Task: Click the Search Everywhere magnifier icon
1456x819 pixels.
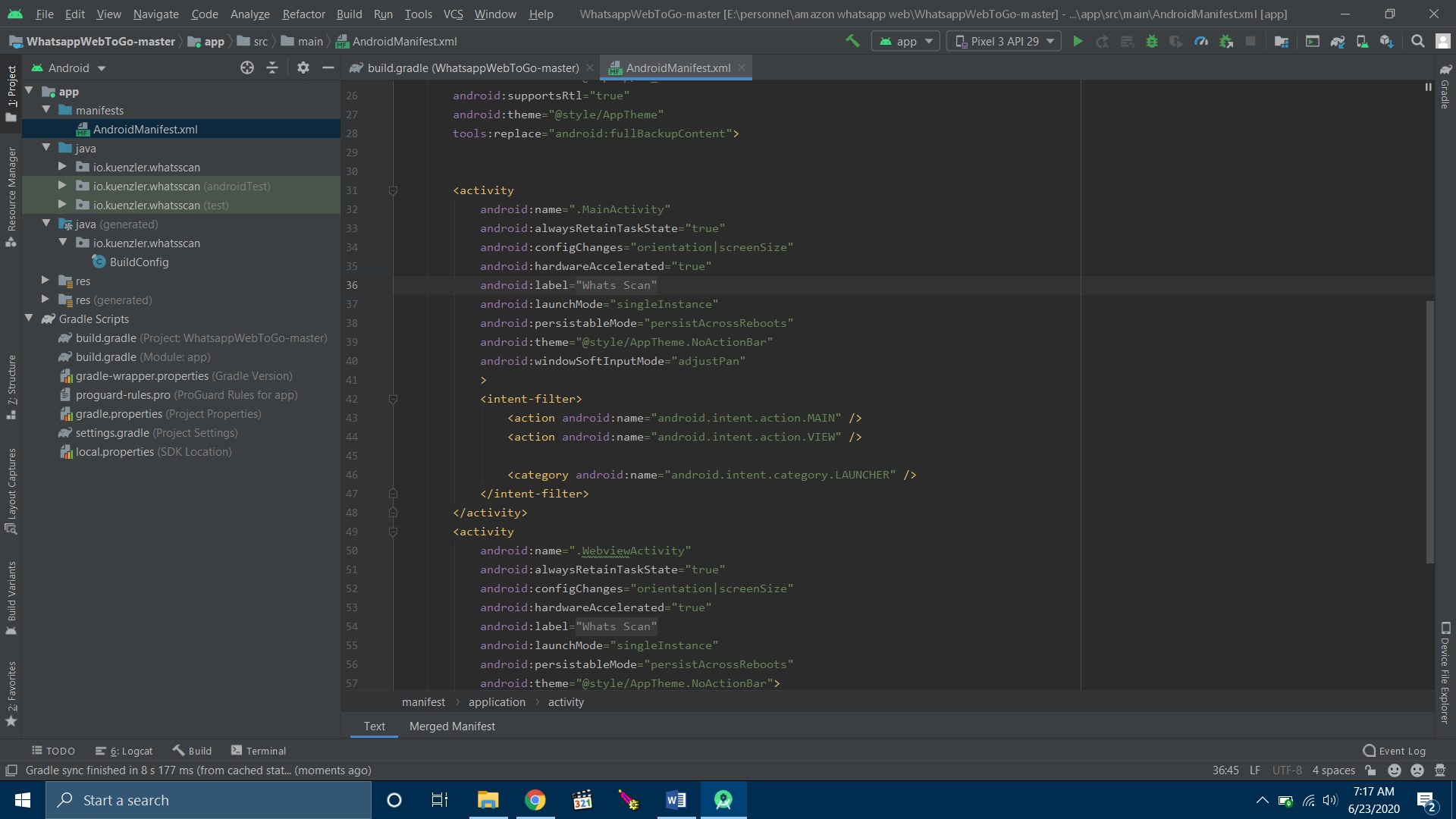Action: [x=1417, y=42]
